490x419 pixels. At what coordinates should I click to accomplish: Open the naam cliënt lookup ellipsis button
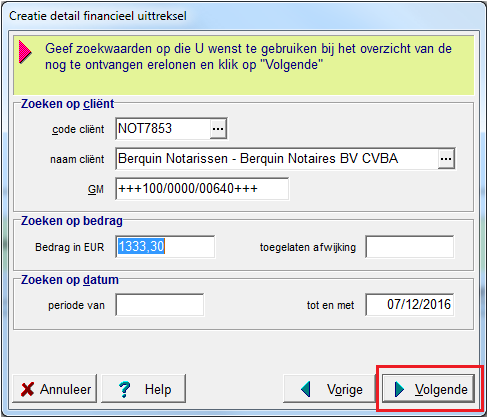(446, 159)
